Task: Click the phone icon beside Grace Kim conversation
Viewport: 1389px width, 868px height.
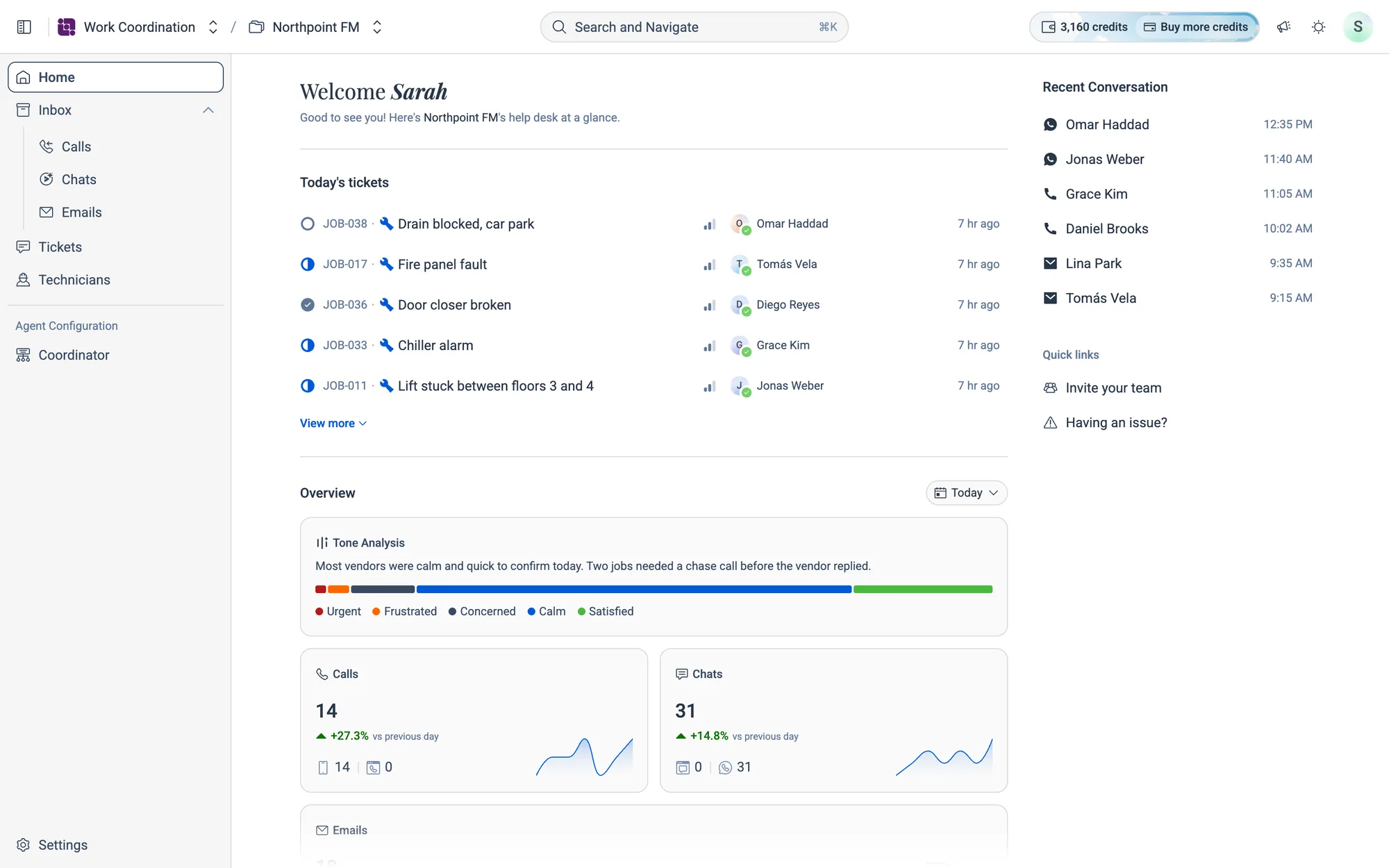Action: tap(1050, 194)
